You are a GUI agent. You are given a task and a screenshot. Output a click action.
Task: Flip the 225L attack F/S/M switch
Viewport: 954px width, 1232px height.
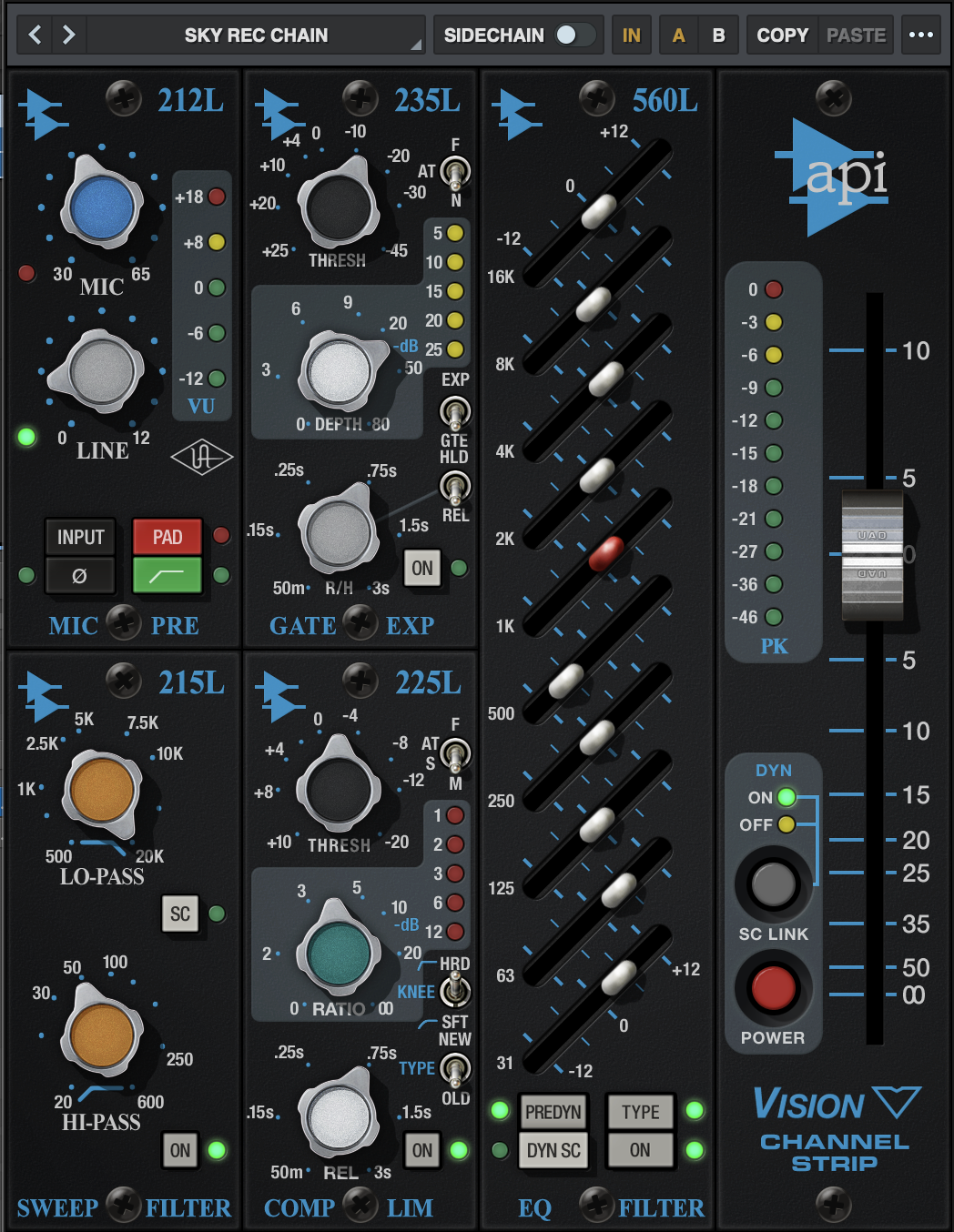(x=455, y=753)
